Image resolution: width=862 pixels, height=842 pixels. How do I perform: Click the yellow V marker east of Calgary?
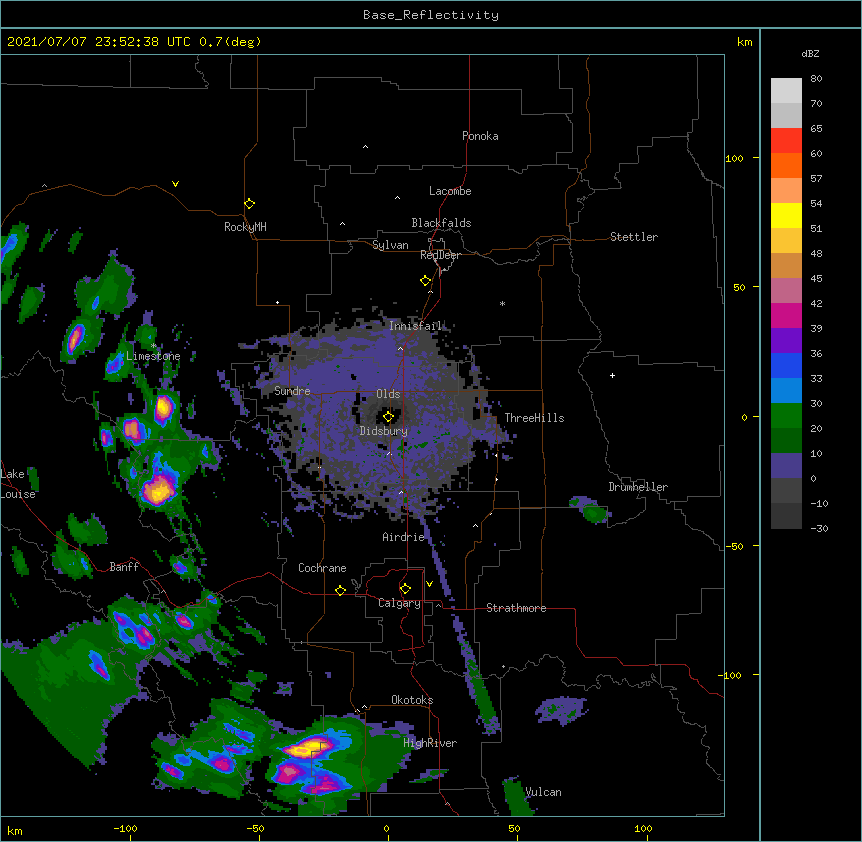click(x=429, y=584)
